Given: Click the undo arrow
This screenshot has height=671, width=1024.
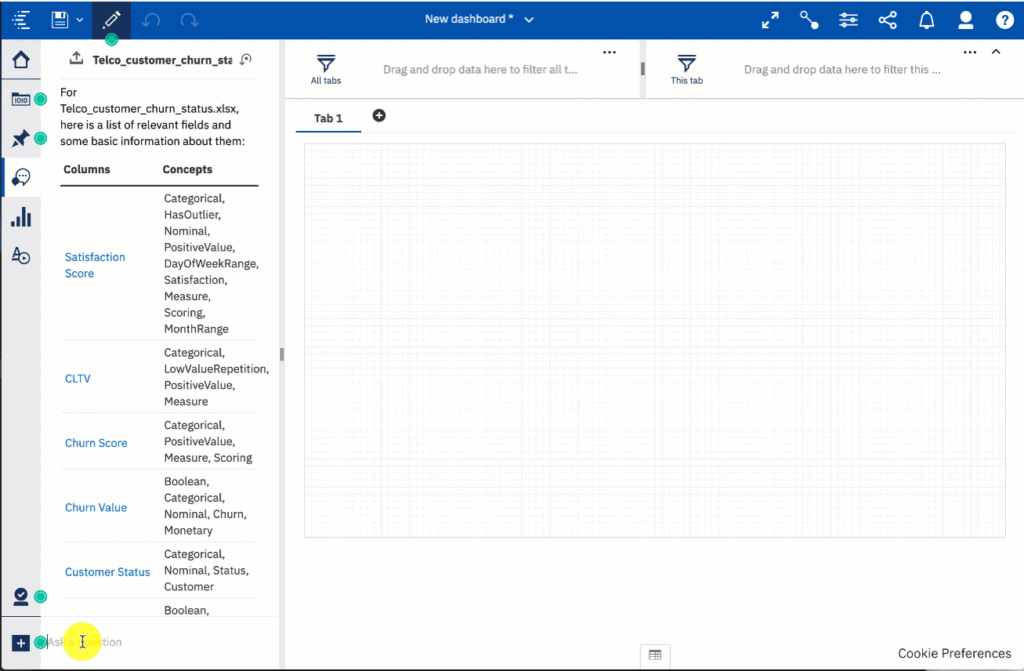Looking at the screenshot, I should [151, 20].
